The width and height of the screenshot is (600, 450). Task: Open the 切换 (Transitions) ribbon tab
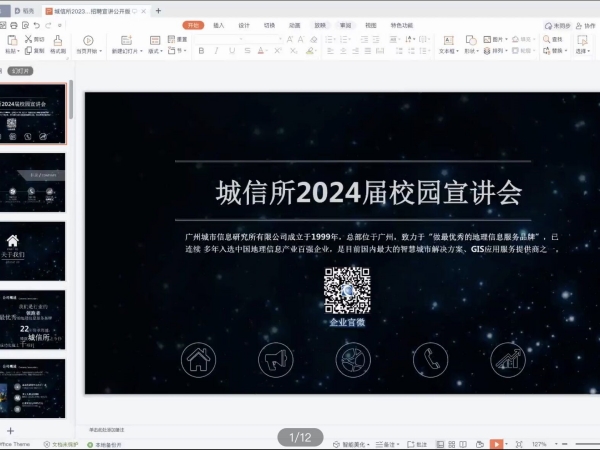pyautogui.click(x=269, y=25)
